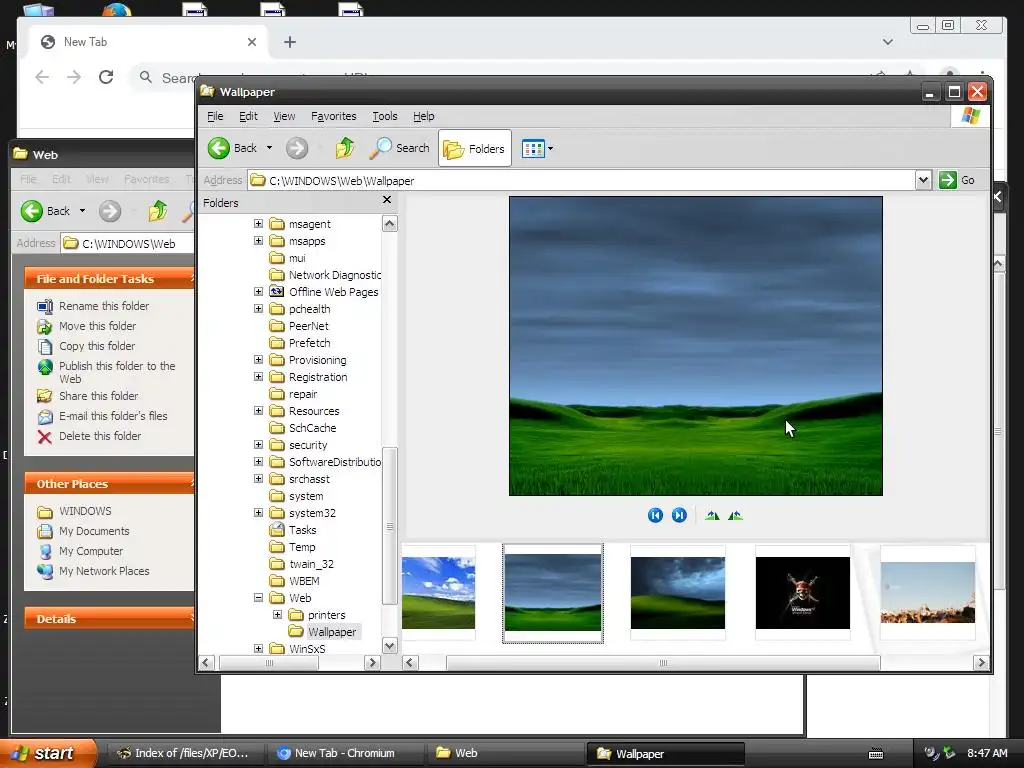The height and width of the screenshot is (768, 1024).
Task: Show previous image in filmstrip
Action: [x=655, y=515]
